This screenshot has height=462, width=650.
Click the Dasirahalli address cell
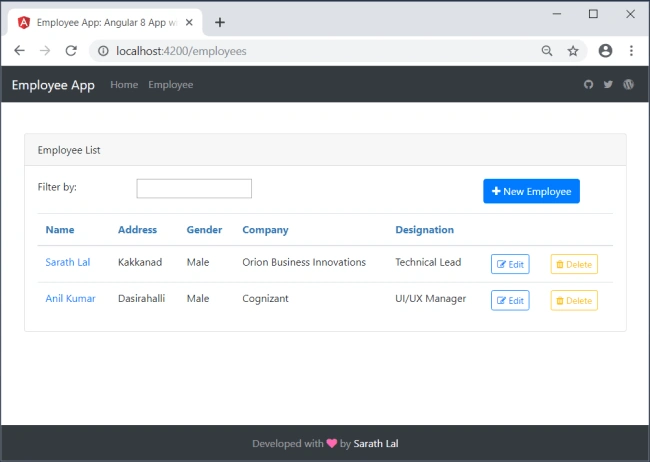point(141,298)
